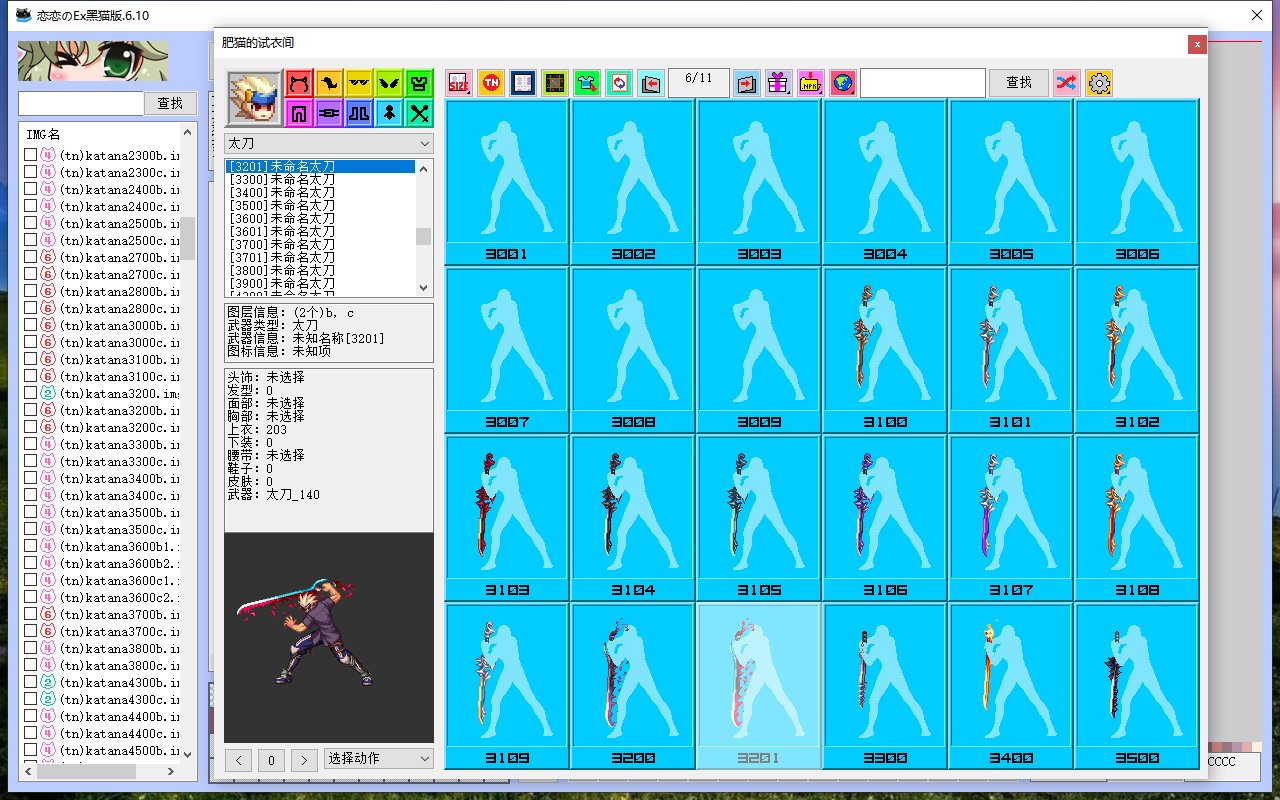
Task: Show next animation frame with right arrow
Action: pos(304,760)
